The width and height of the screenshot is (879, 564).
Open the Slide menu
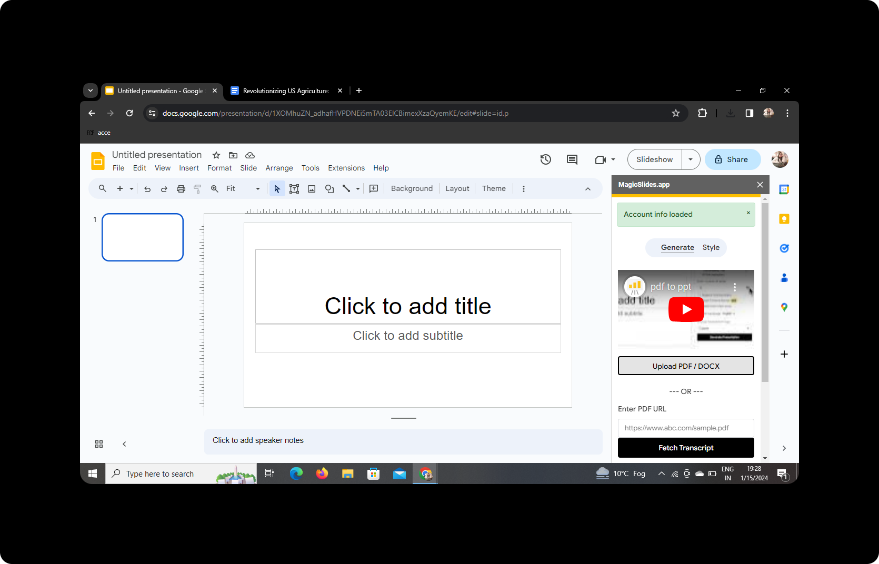tap(248, 168)
